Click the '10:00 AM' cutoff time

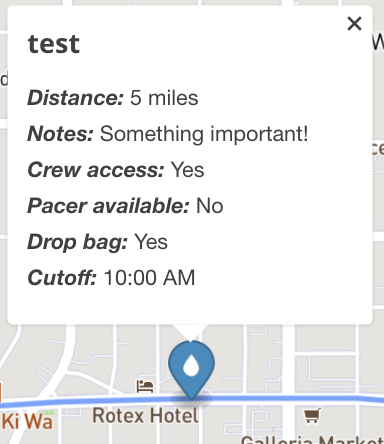tap(149, 278)
